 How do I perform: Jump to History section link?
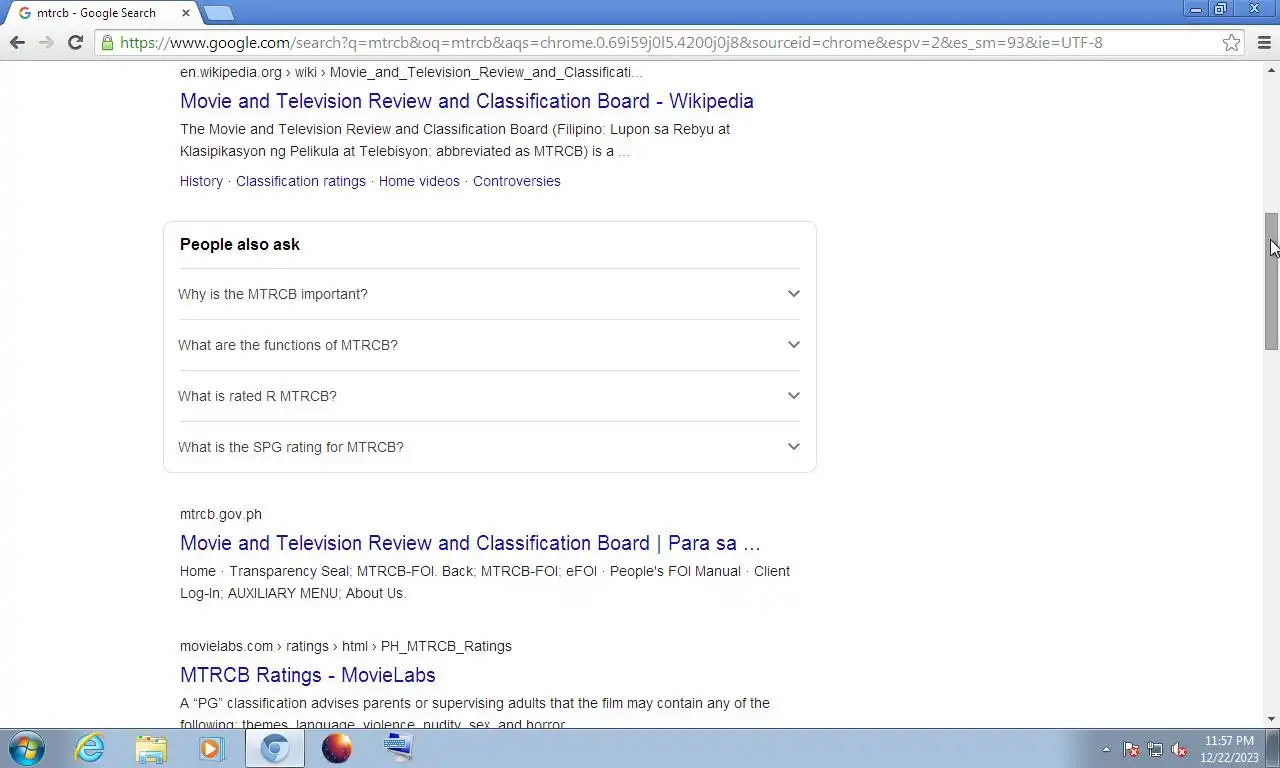click(201, 181)
